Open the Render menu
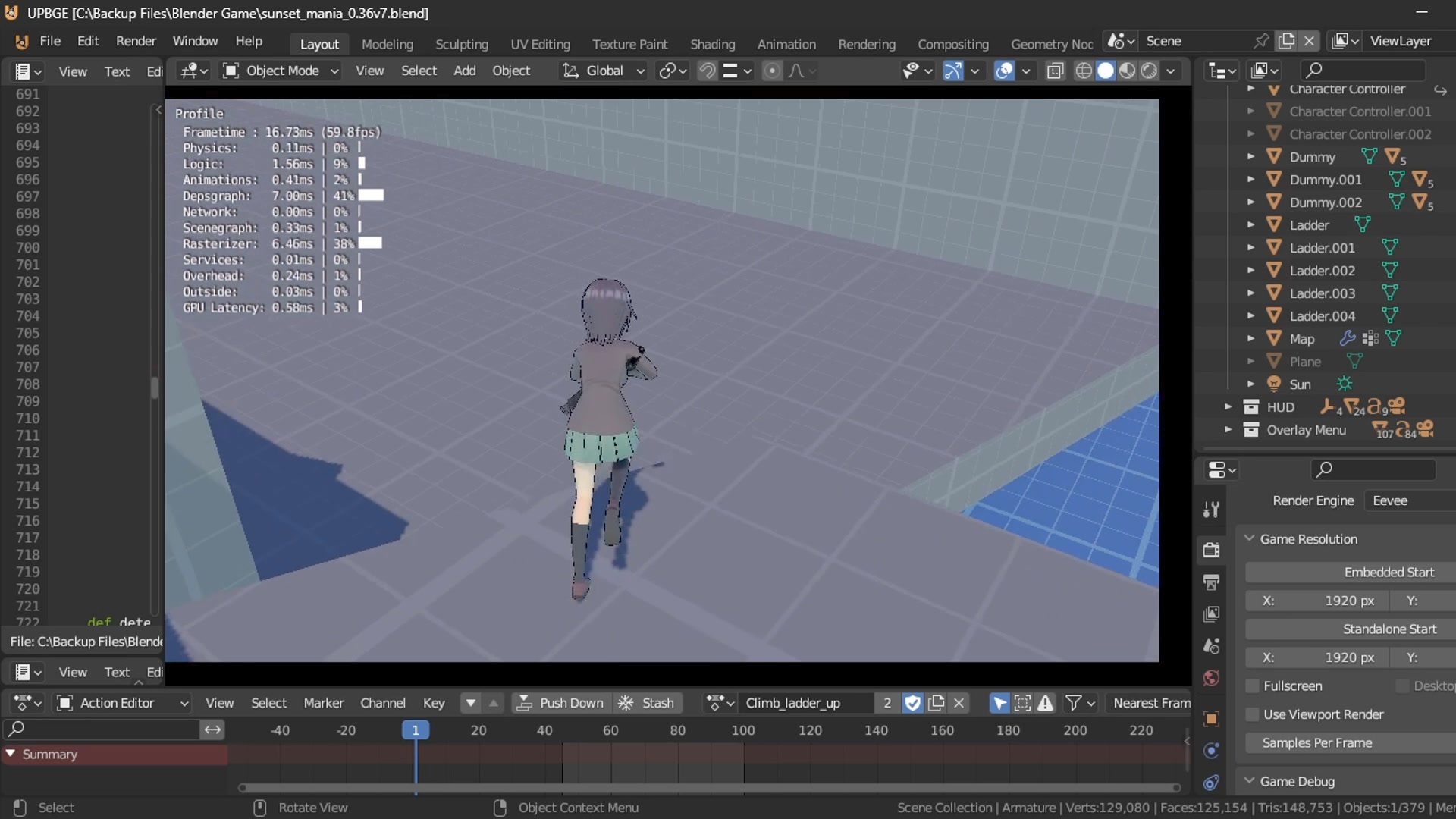Viewport: 1456px width, 819px height. (136, 41)
